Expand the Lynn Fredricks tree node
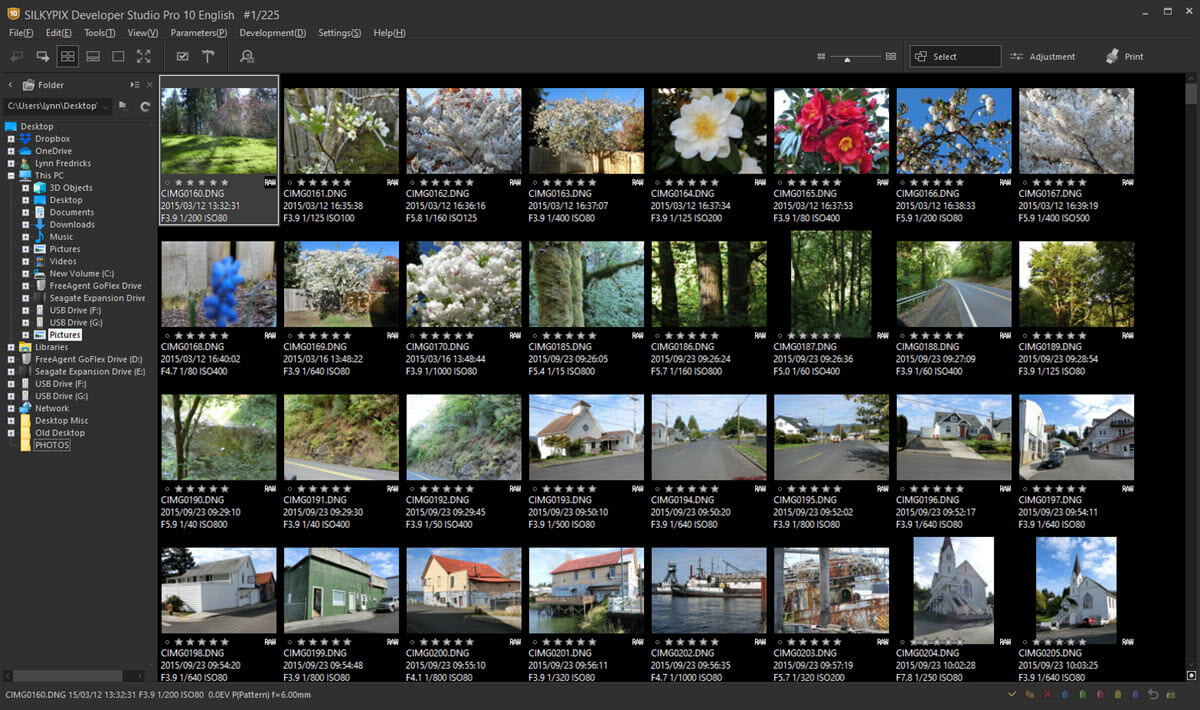Screen dimensions: 1200x710 pyautogui.click(x=11, y=163)
